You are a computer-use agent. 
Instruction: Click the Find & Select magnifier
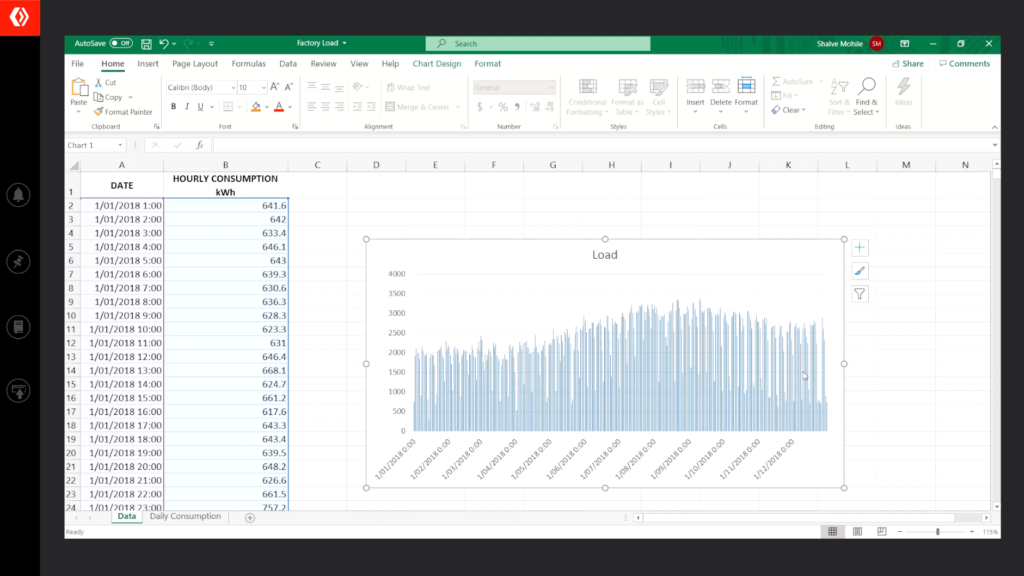[866, 87]
